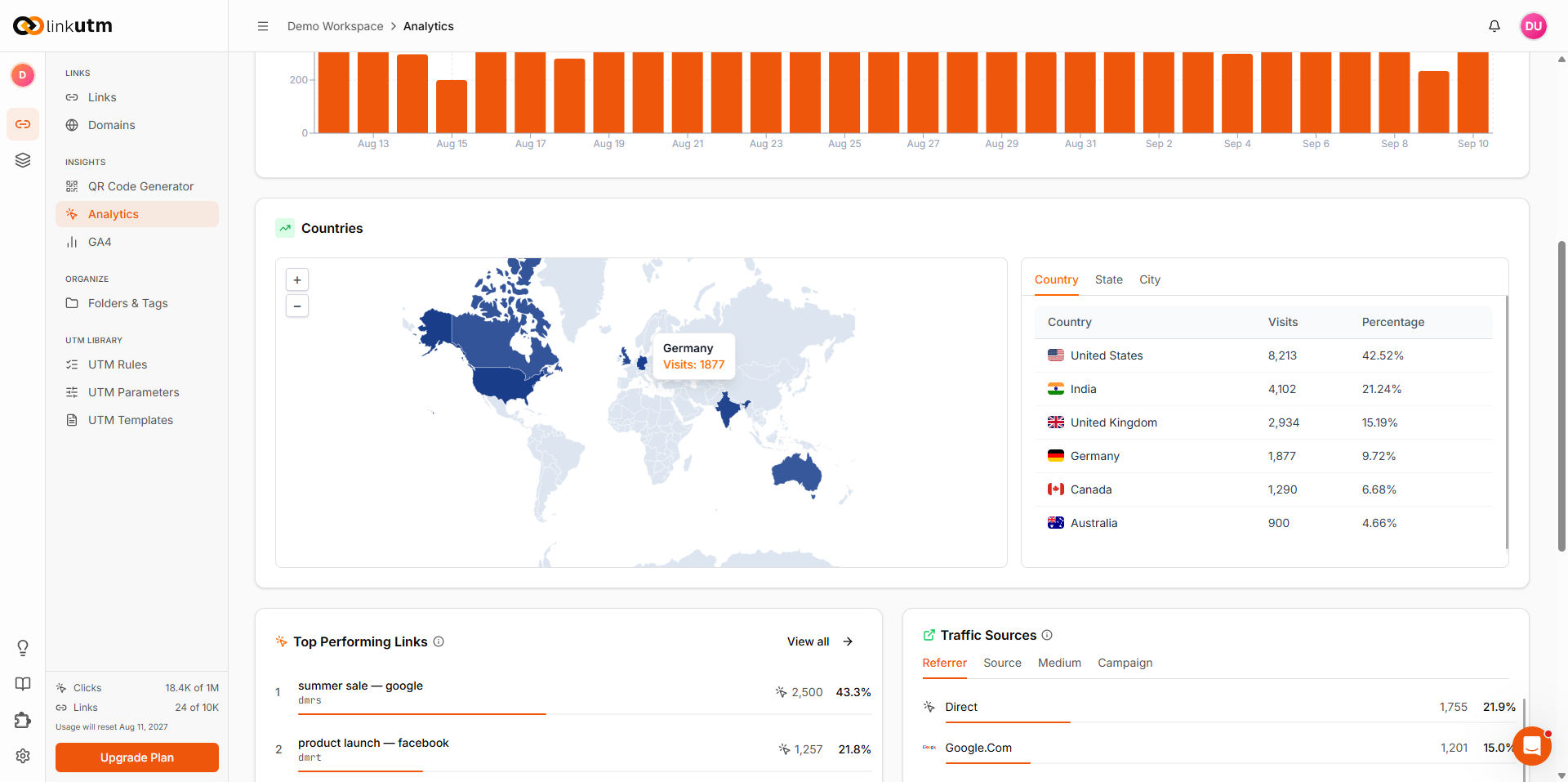Switch to the Medium tab
The height and width of the screenshot is (782, 1568).
pos(1059,663)
